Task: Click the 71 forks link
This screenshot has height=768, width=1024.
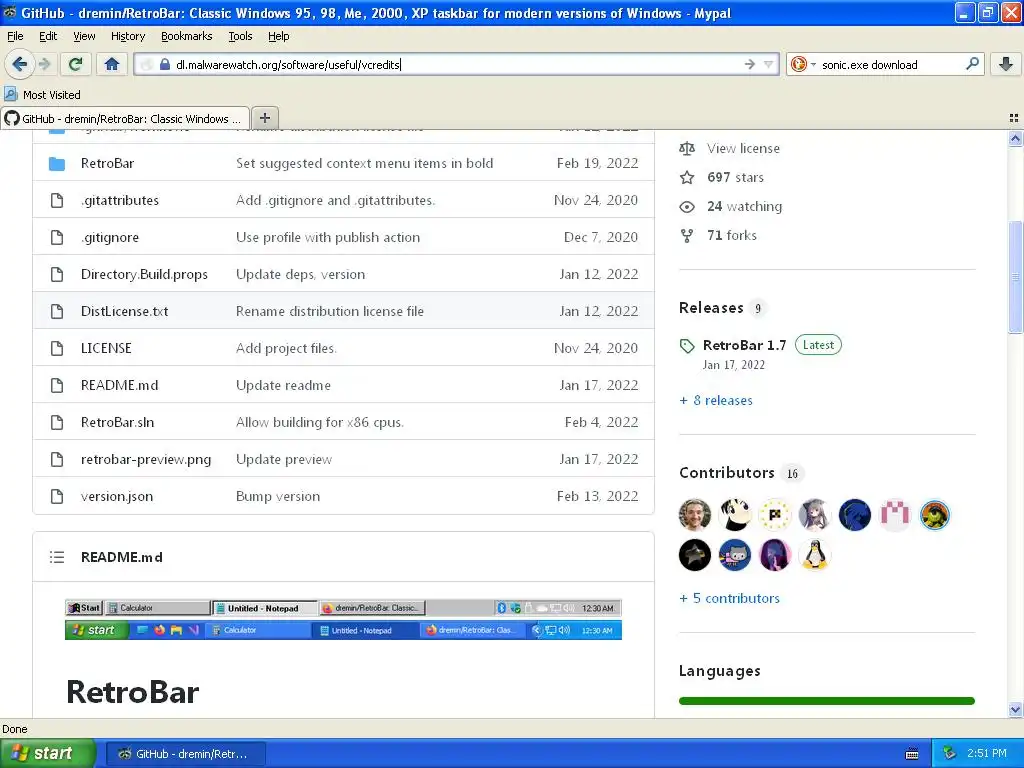Action: (x=731, y=235)
